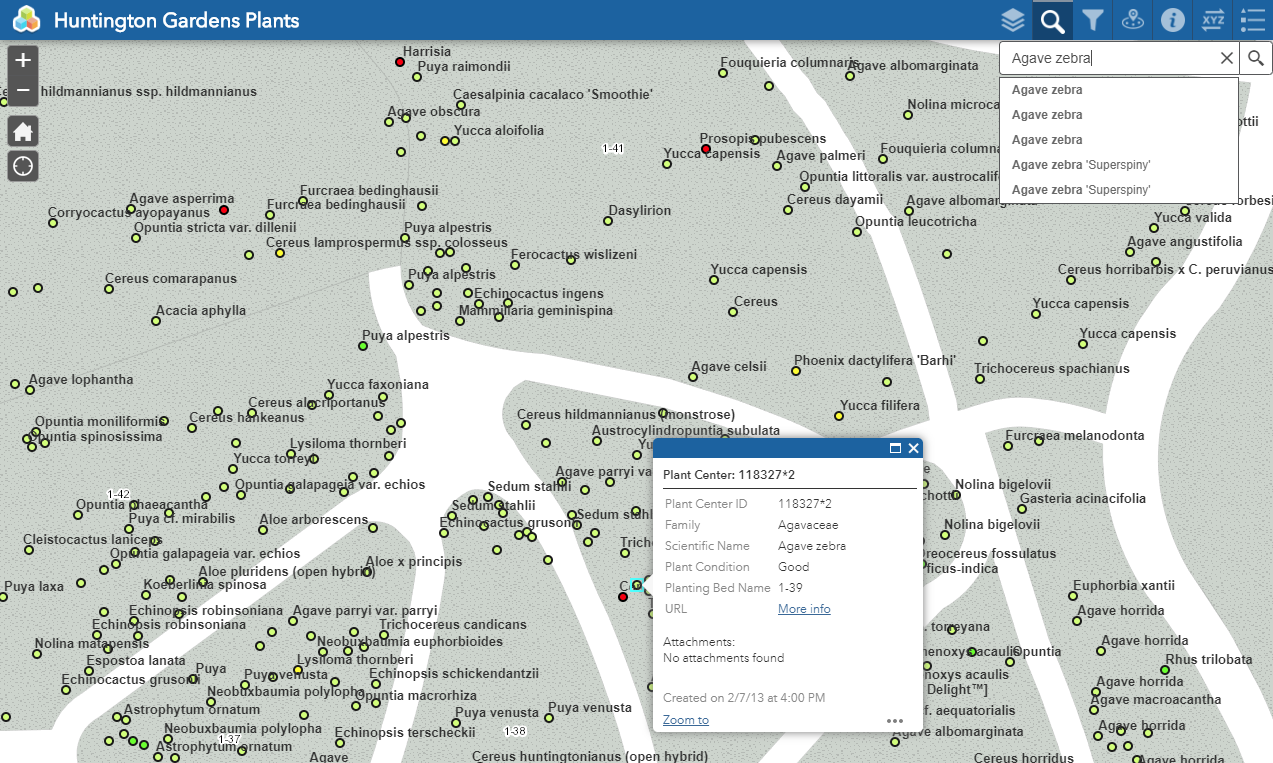Switch to the Search tool tab
The width and height of the screenshot is (1273, 763).
click(1052, 20)
